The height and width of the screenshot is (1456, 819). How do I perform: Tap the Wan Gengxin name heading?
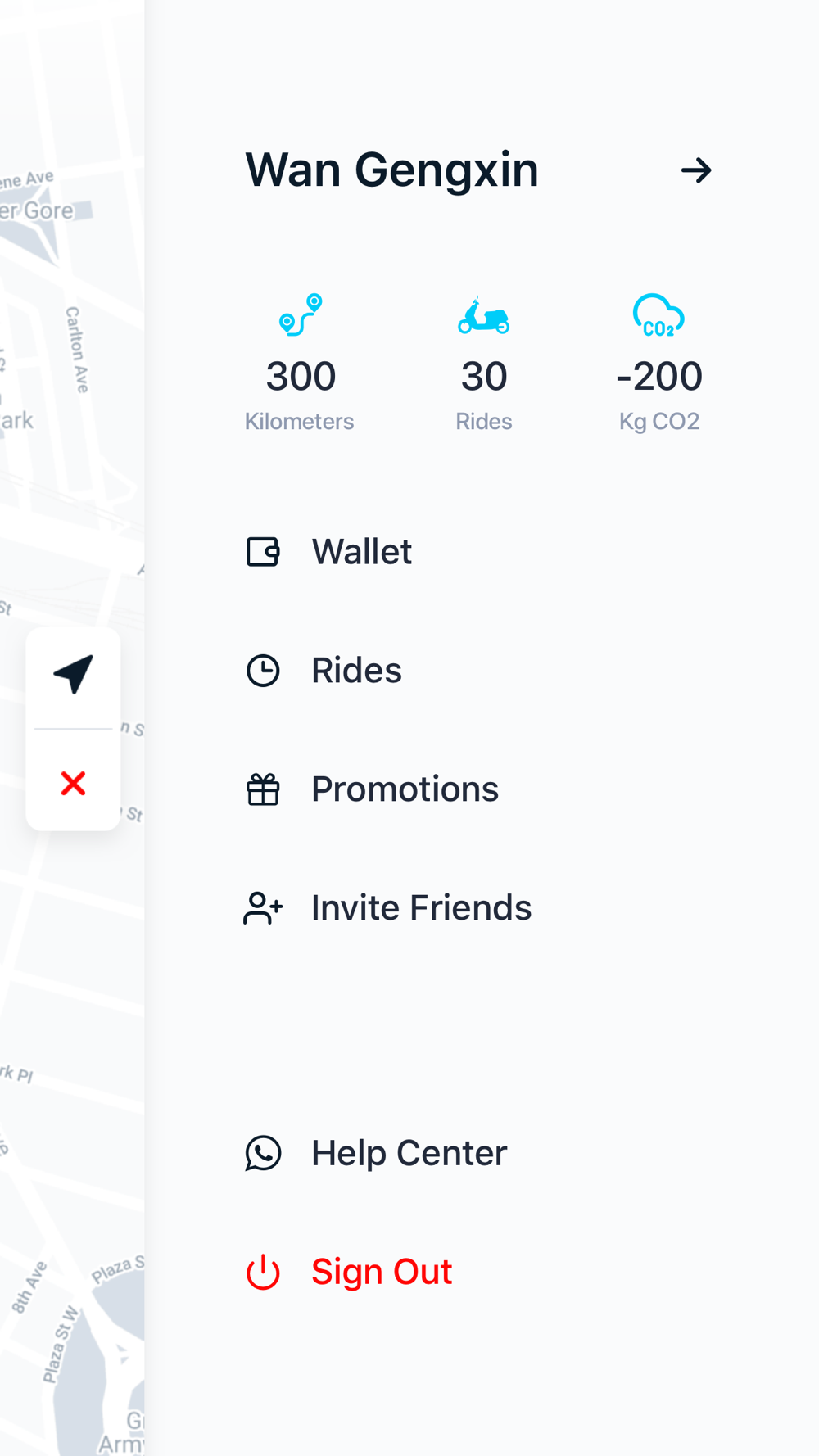(391, 170)
